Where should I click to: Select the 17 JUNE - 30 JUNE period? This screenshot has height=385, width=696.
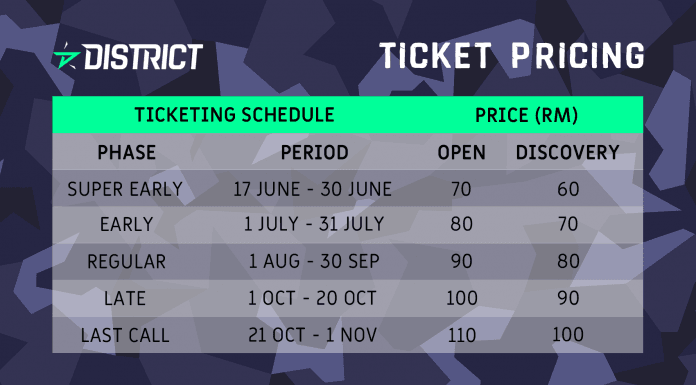(x=312, y=189)
